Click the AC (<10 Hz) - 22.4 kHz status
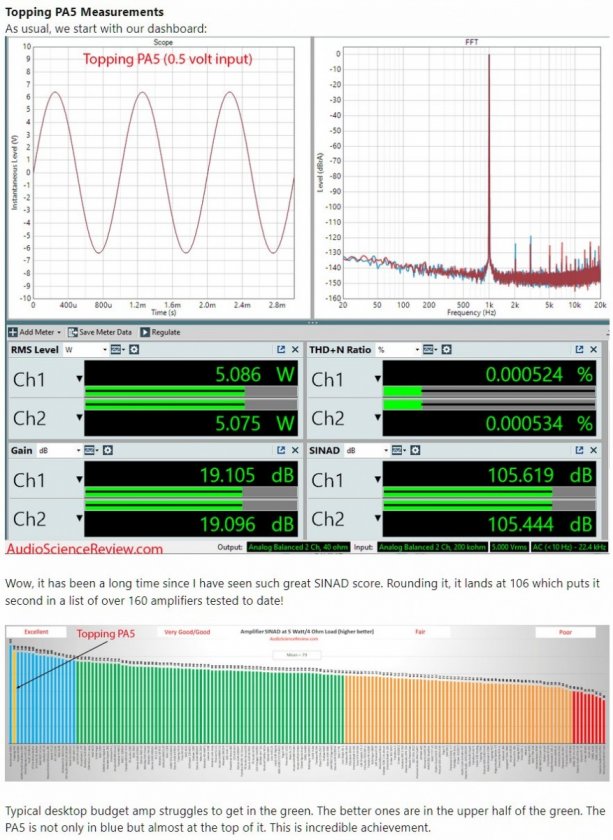The image size is (613, 840). coord(570,547)
